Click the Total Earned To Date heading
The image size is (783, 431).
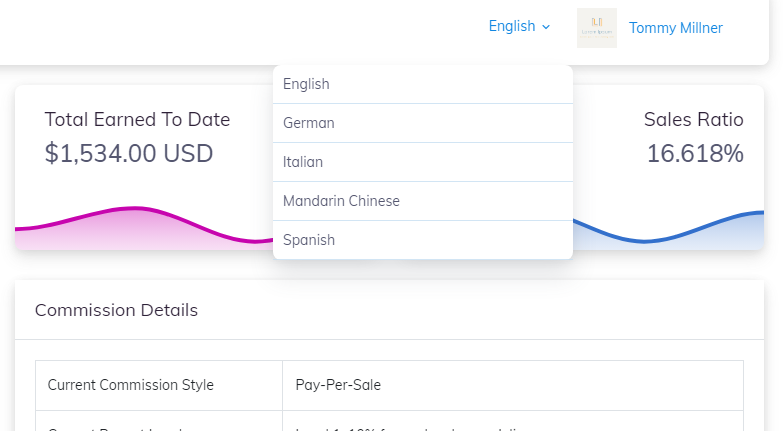[137, 120]
